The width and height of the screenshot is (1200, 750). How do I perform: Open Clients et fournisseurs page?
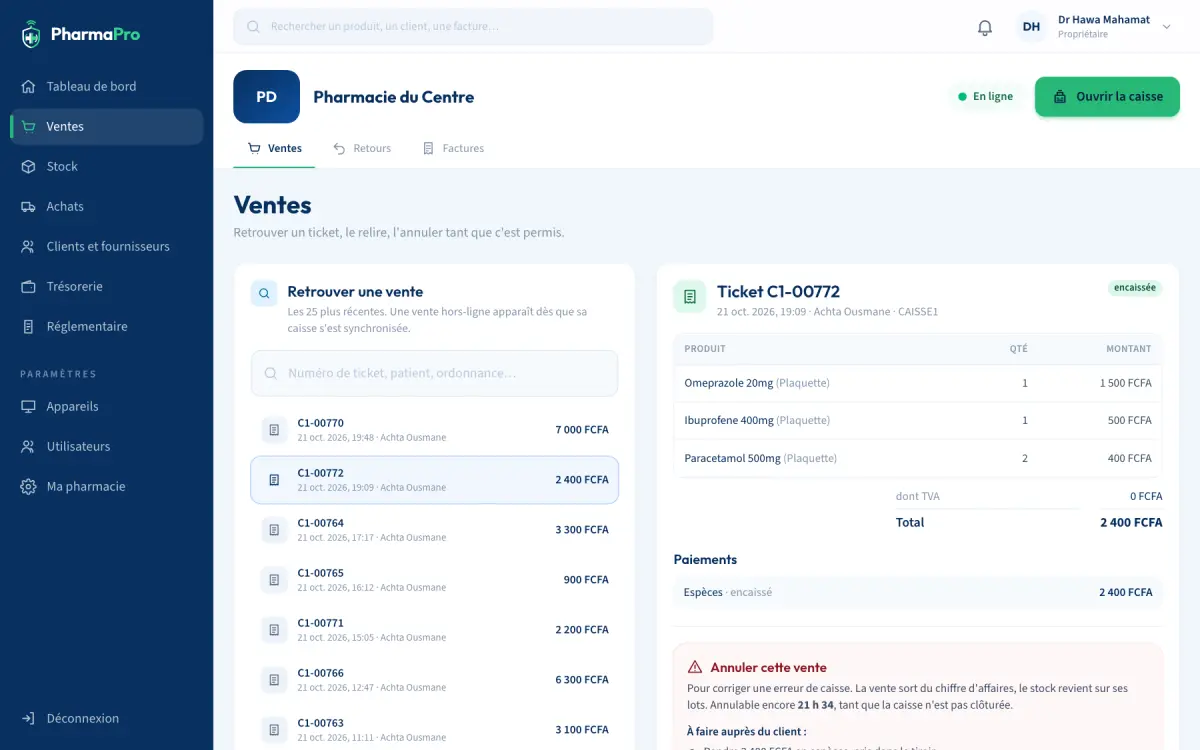[x=106, y=246]
